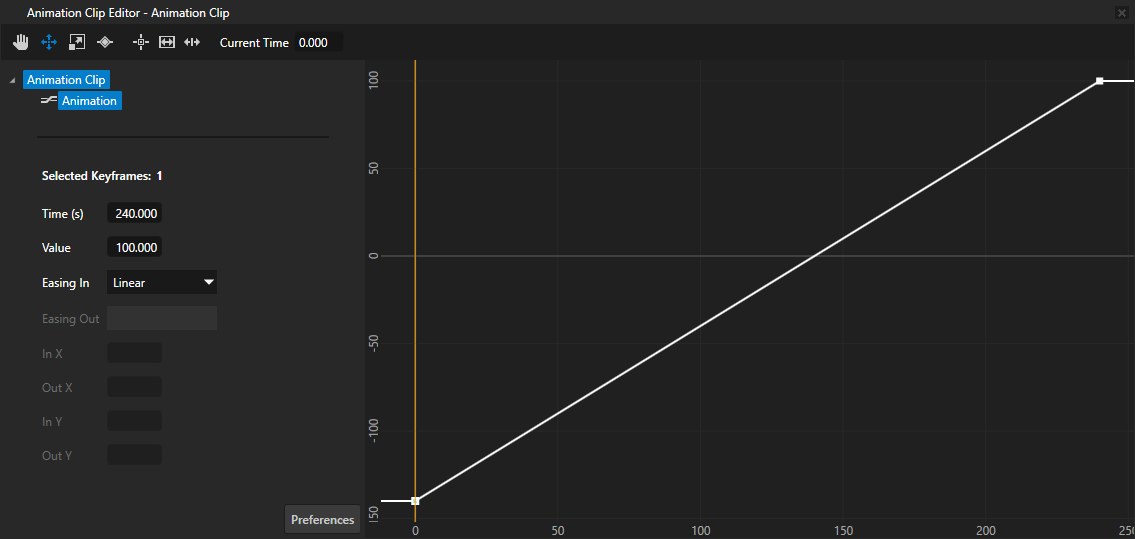This screenshot has width=1135, height=539.
Task: Select the Scale keyframes tool
Action: 76,42
